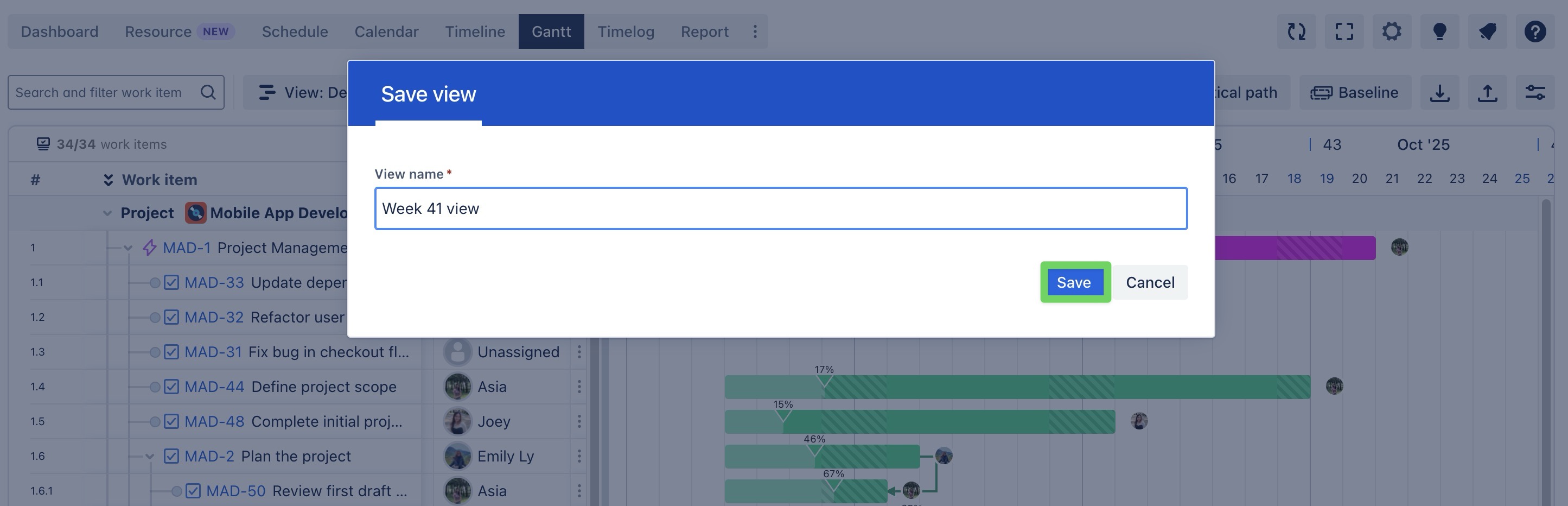Viewport: 1568px width, 506px height.
Task: Open the settings gear icon
Action: [x=1392, y=31]
